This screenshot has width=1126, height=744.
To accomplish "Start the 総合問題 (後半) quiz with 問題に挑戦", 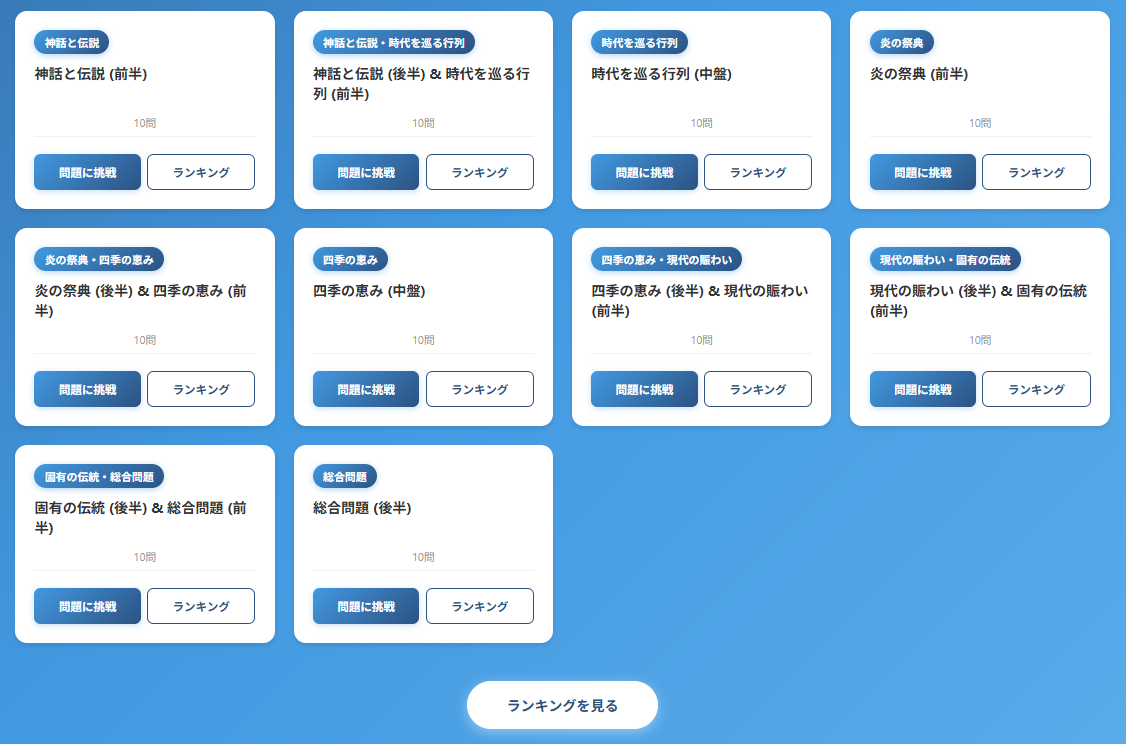I will [x=366, y=606].
